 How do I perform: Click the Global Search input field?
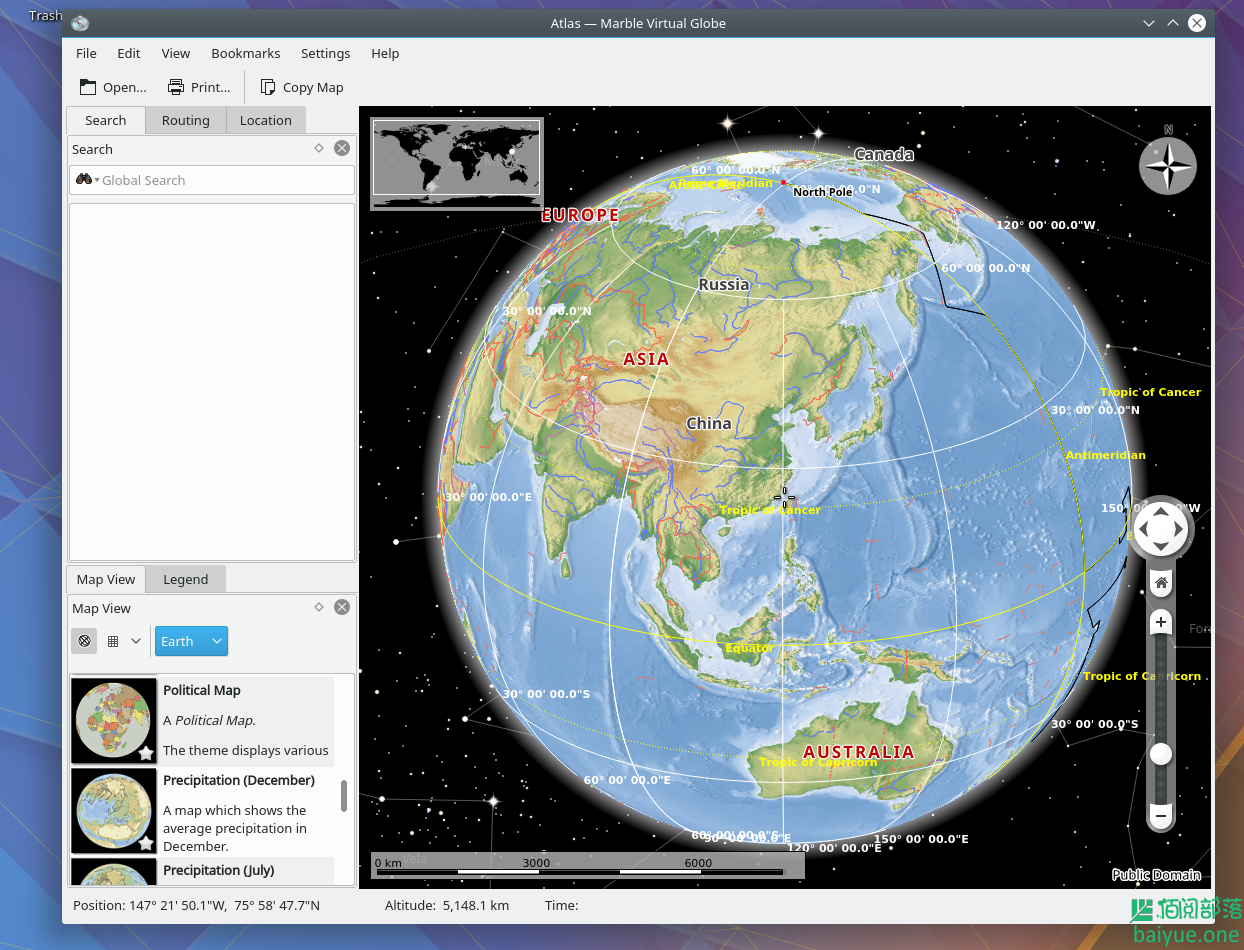(x=212, y=180)
